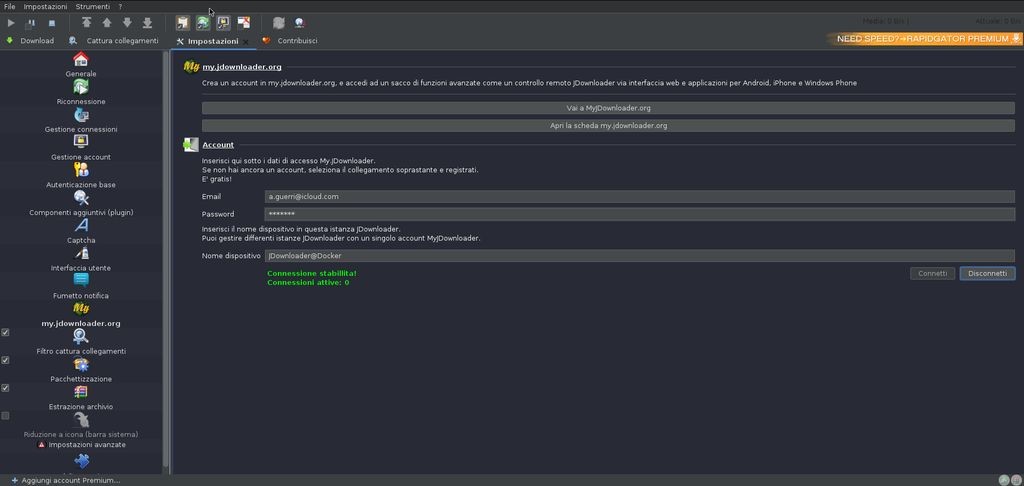Click the Connessioni attive: 0 text
1024x486 pixels.
point(308,283)
